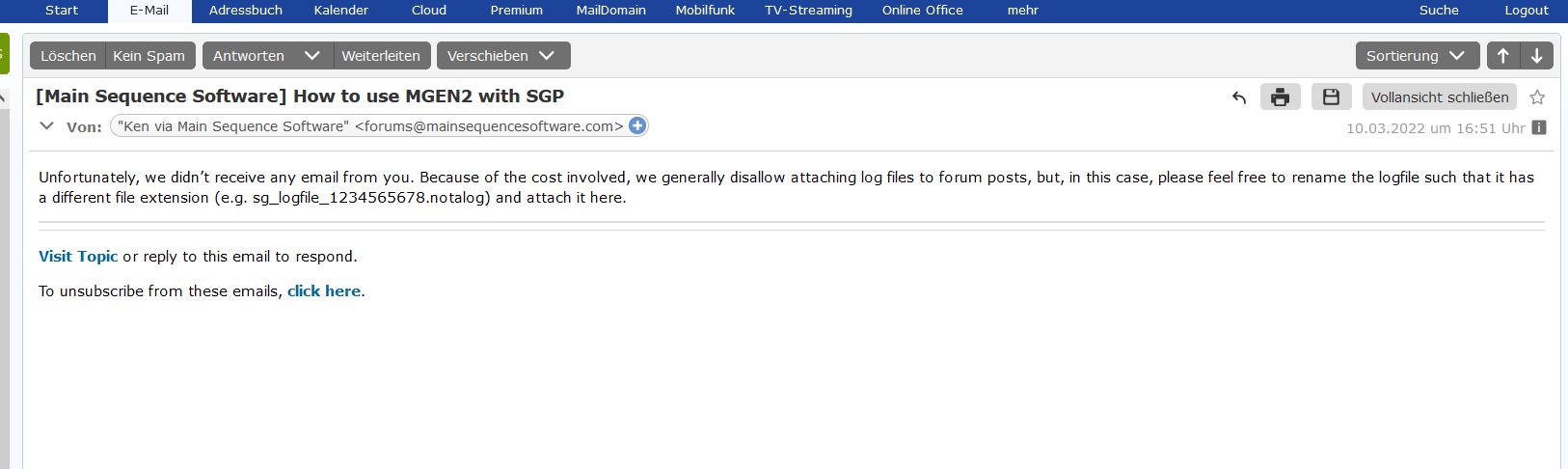Open the Sortierung dropdown

click(1416, 56)
